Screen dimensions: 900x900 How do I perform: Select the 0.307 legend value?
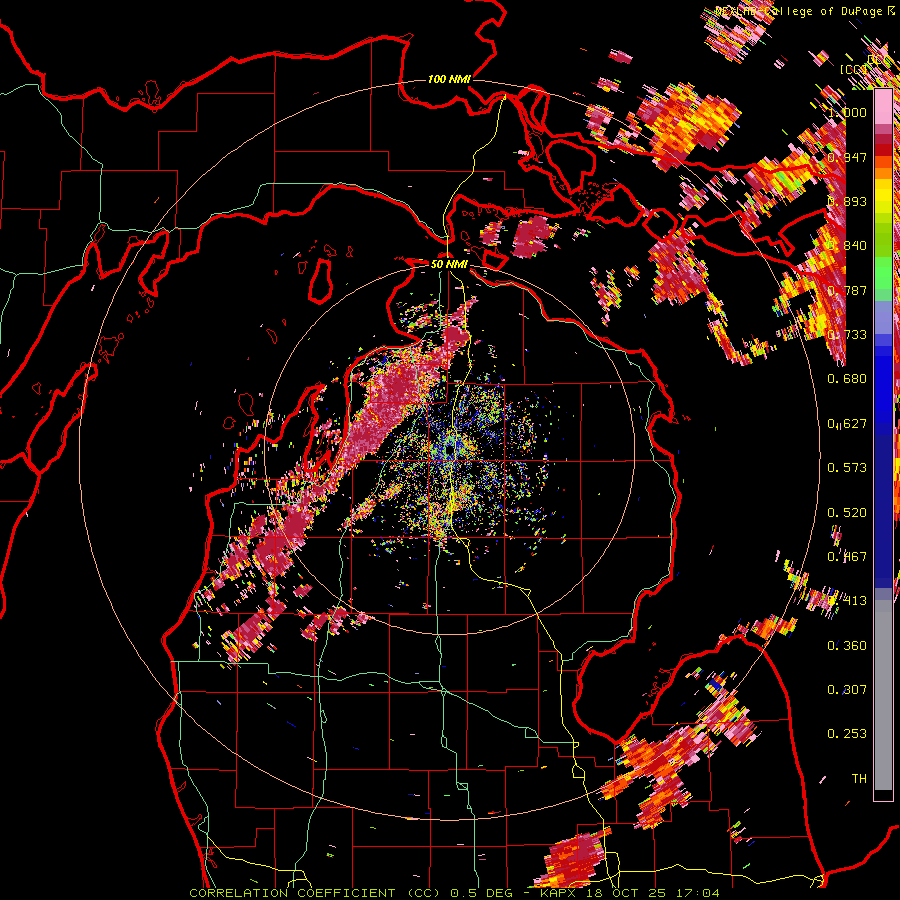(x=847, y=690)
